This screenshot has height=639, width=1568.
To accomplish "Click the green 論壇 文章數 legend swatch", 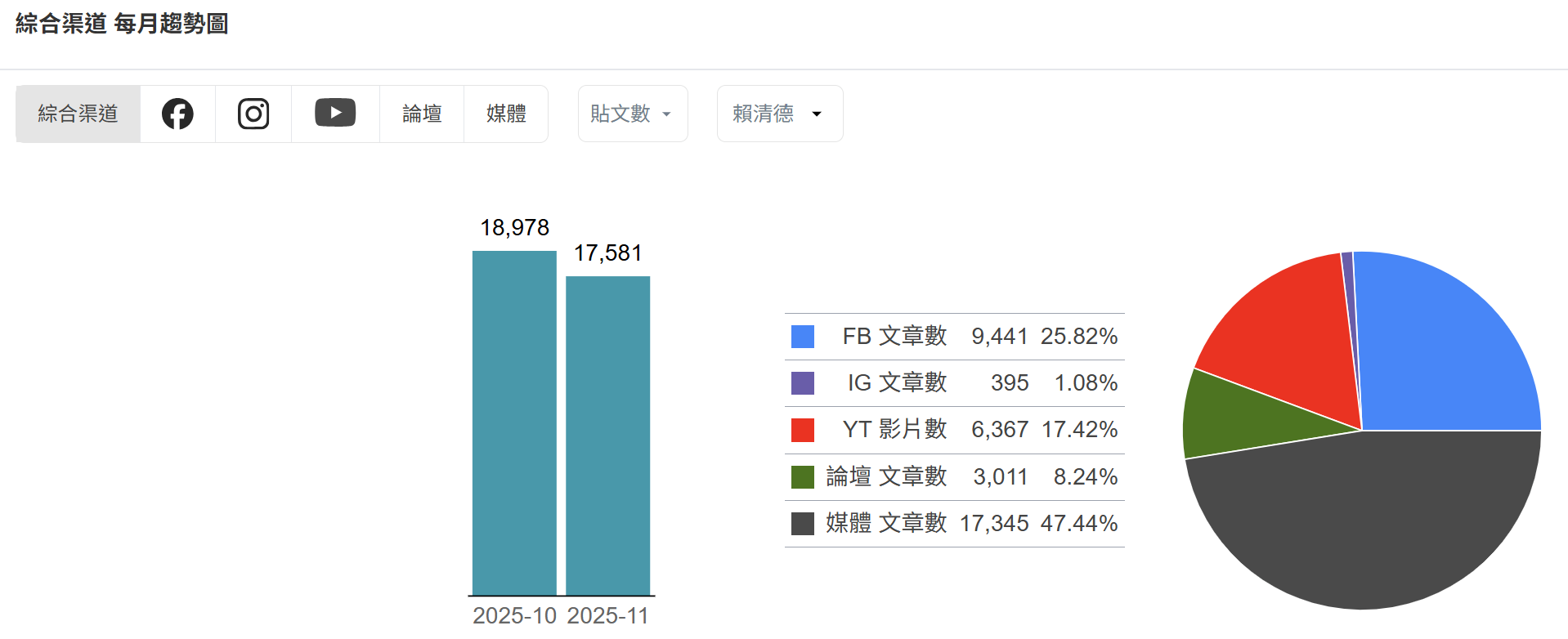I will click(x=802, y=477).
